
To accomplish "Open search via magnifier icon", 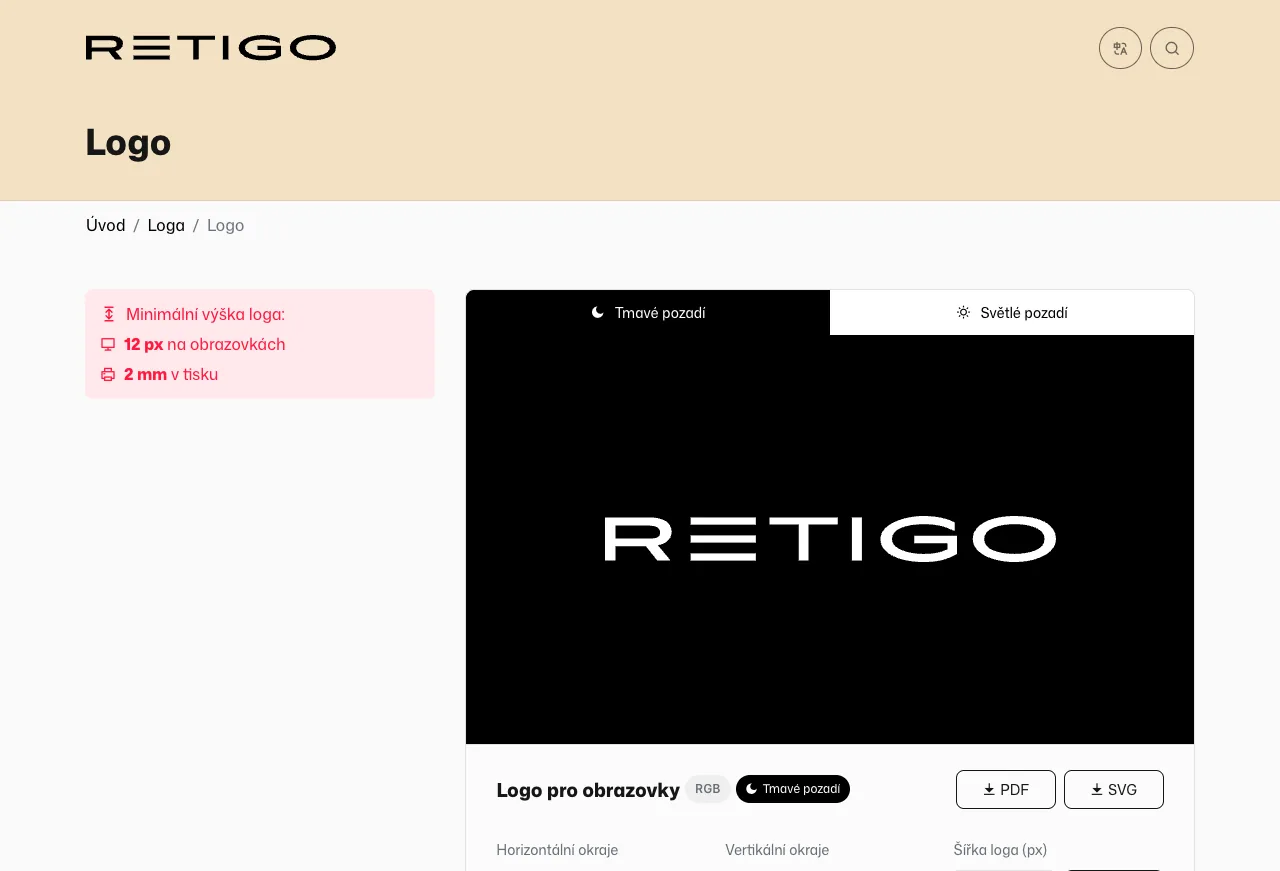I will tap(1172, 48).
